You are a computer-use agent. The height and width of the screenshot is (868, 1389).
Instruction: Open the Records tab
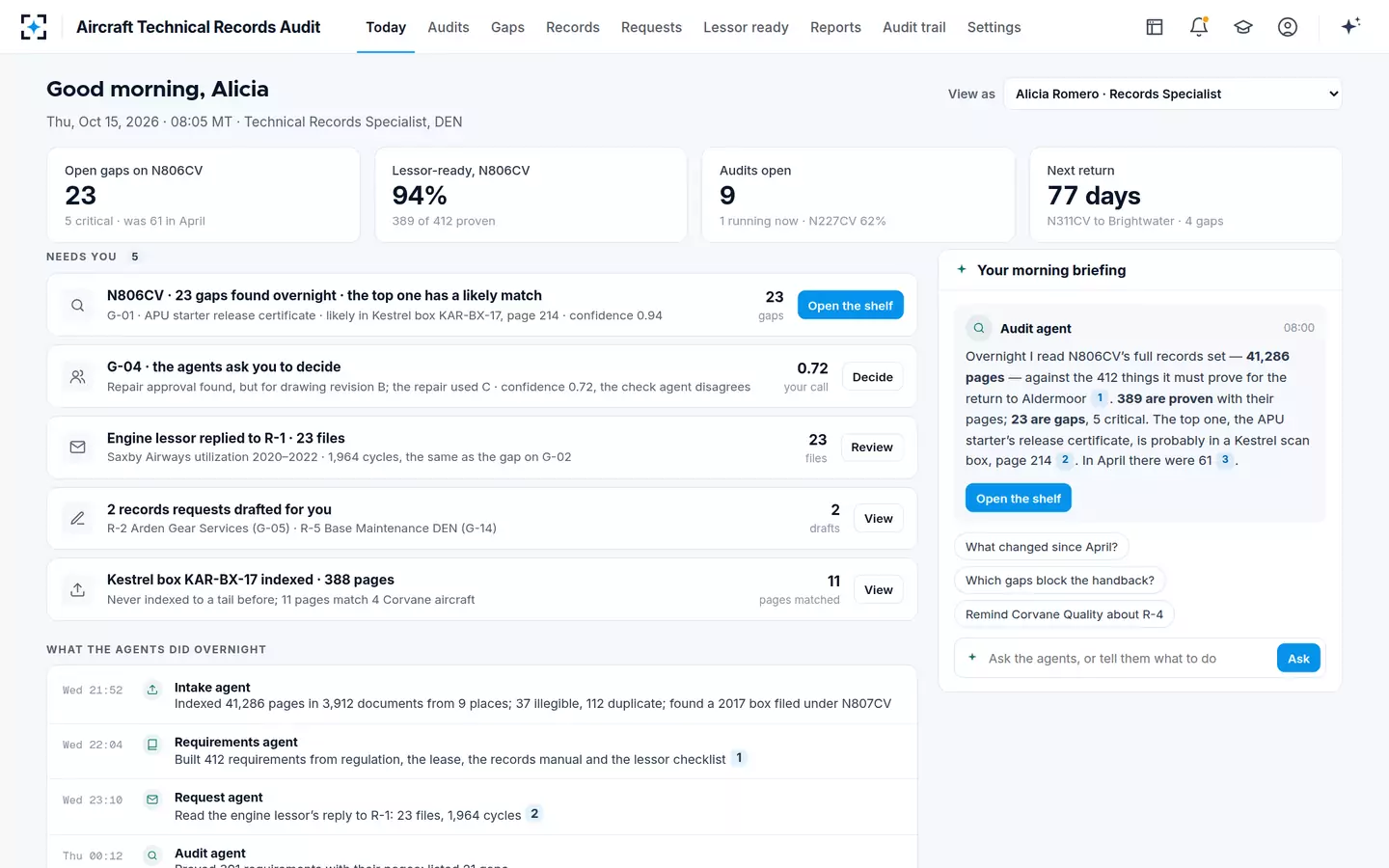(573, 27)
